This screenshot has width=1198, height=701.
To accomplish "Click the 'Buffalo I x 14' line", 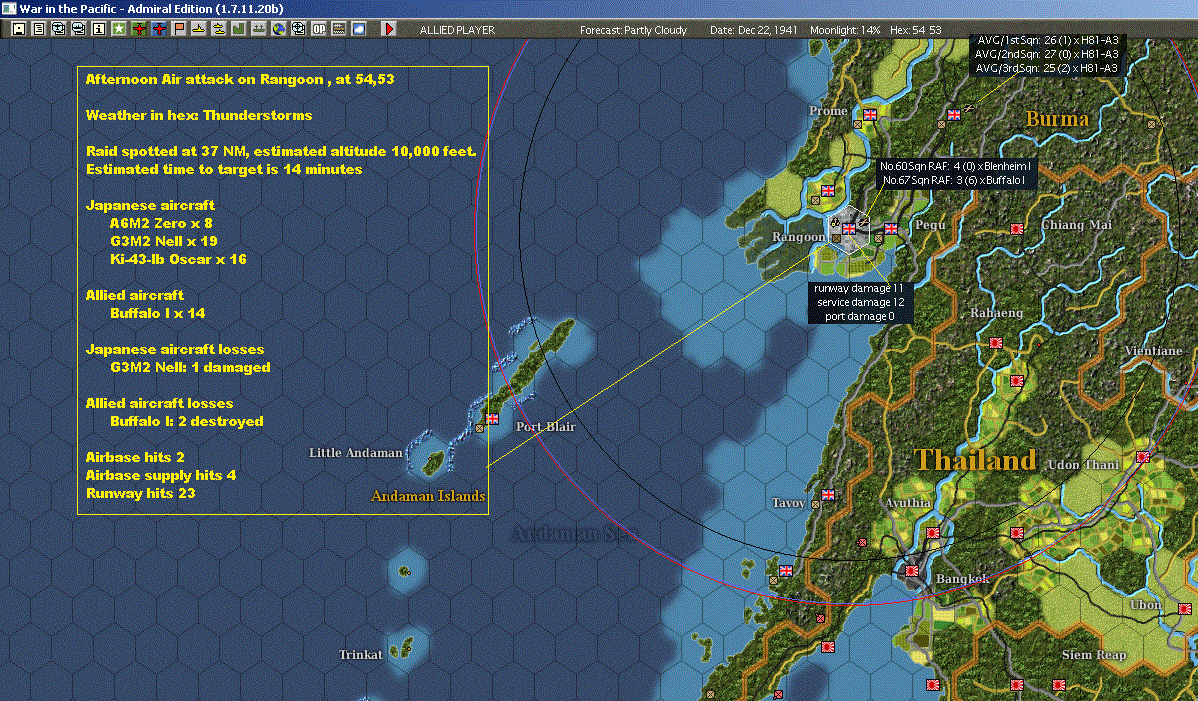I will (x=157, y=313).
